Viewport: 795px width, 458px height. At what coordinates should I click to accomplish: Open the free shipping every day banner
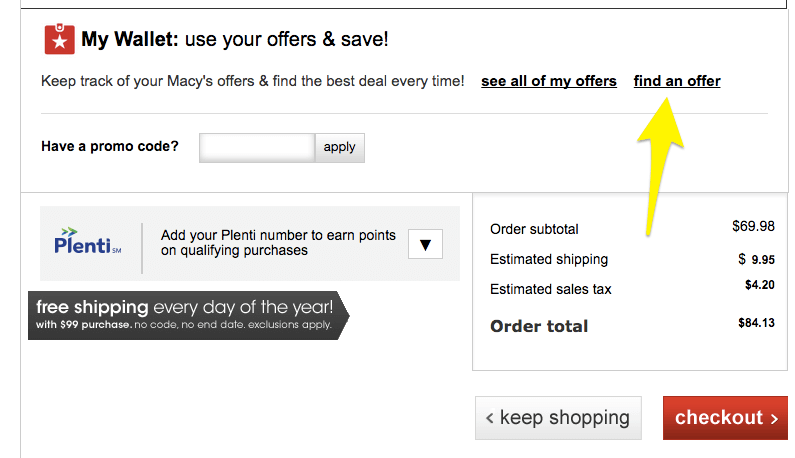(189, 315)
